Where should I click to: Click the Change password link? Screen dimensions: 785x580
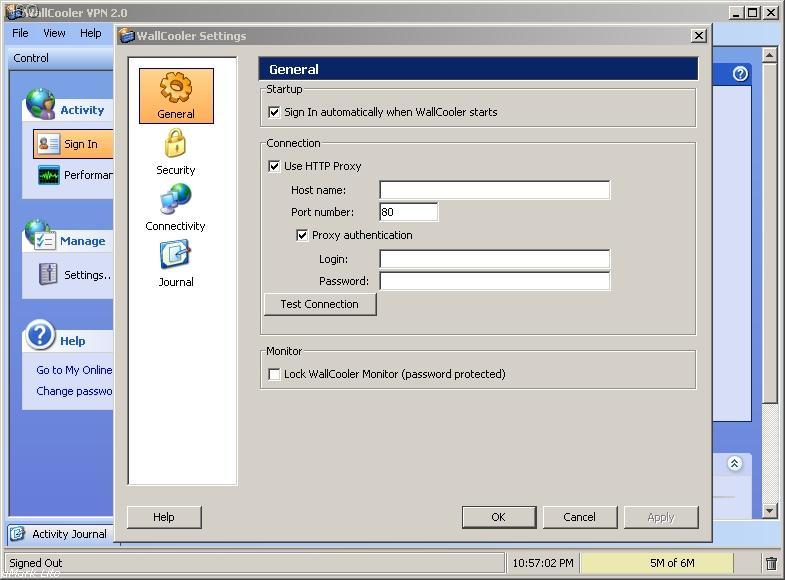pyautogui.click(x=74, y=391)
